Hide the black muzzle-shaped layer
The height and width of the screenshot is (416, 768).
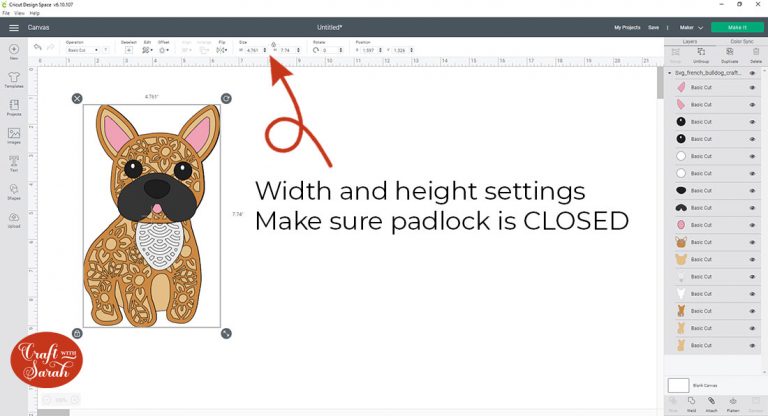click(752, 208)
